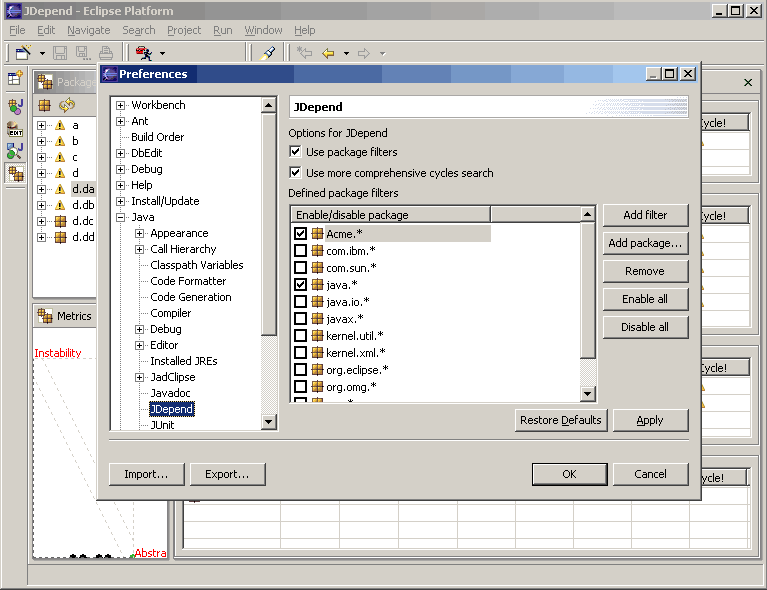The height and width of the screenshot is (590, 767).
Task: Enable the javax.* filter checkbox
Action: click(300, 318)
